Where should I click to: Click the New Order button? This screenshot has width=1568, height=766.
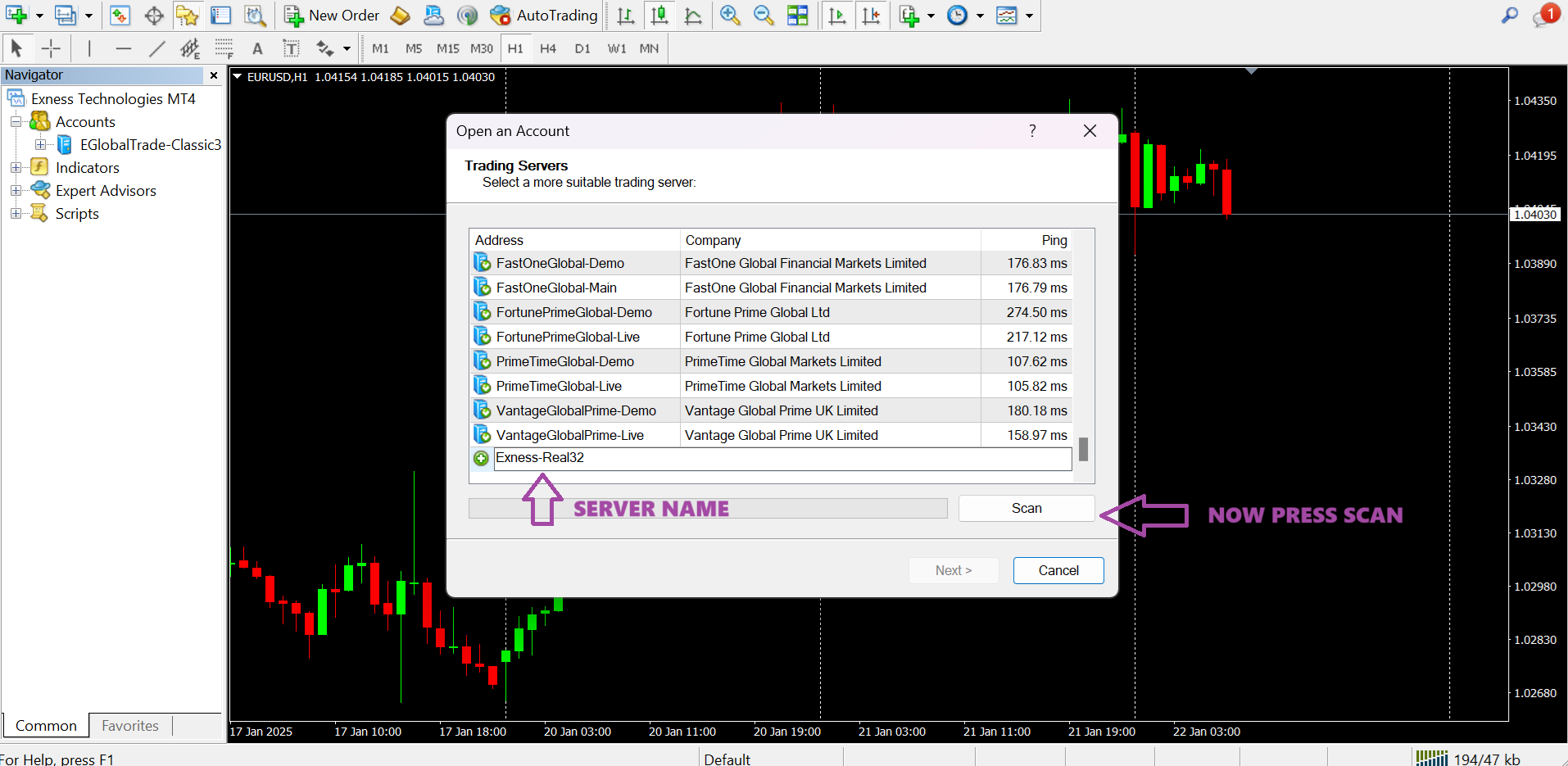click(x=332, y=15)
